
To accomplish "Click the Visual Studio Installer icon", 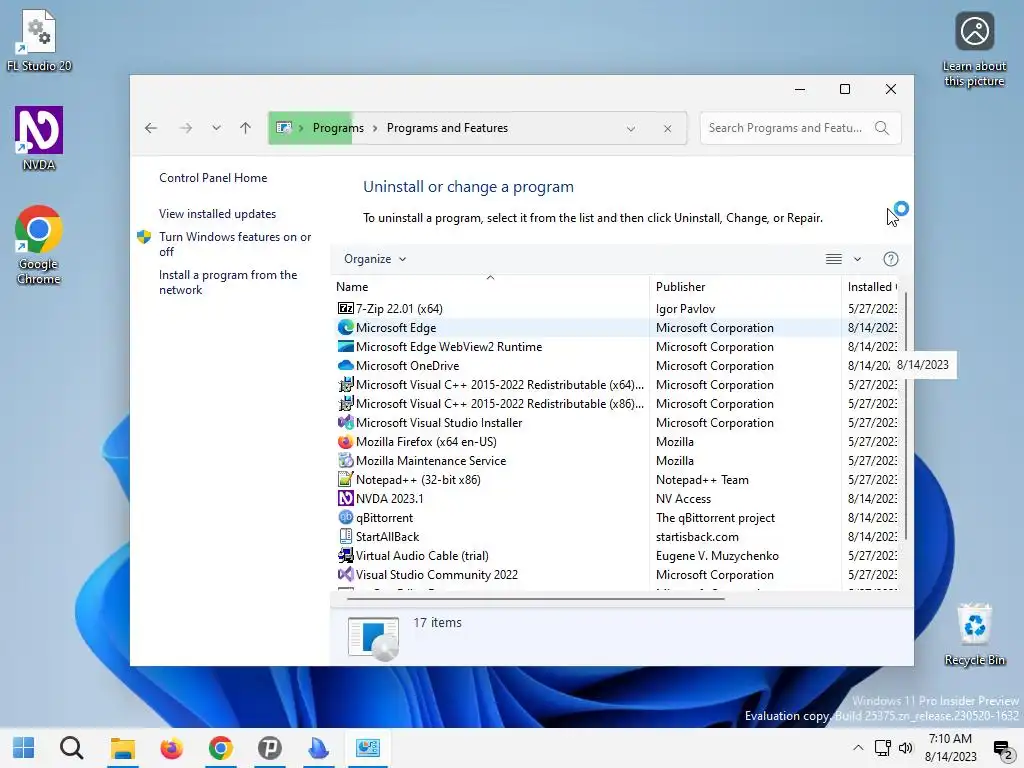I will (345, 422).
